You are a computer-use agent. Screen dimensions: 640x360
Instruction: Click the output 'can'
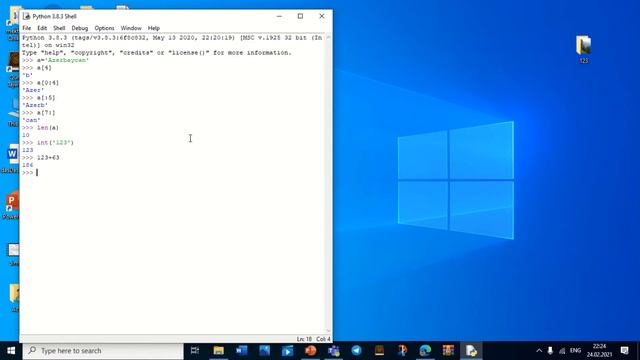[x=31, y=120]
